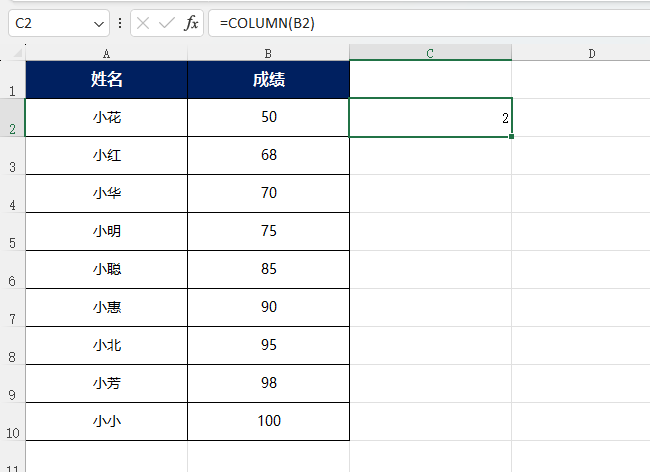Screen dimensions: 650x472
Task: Select column A header
Action: (107, 53)
